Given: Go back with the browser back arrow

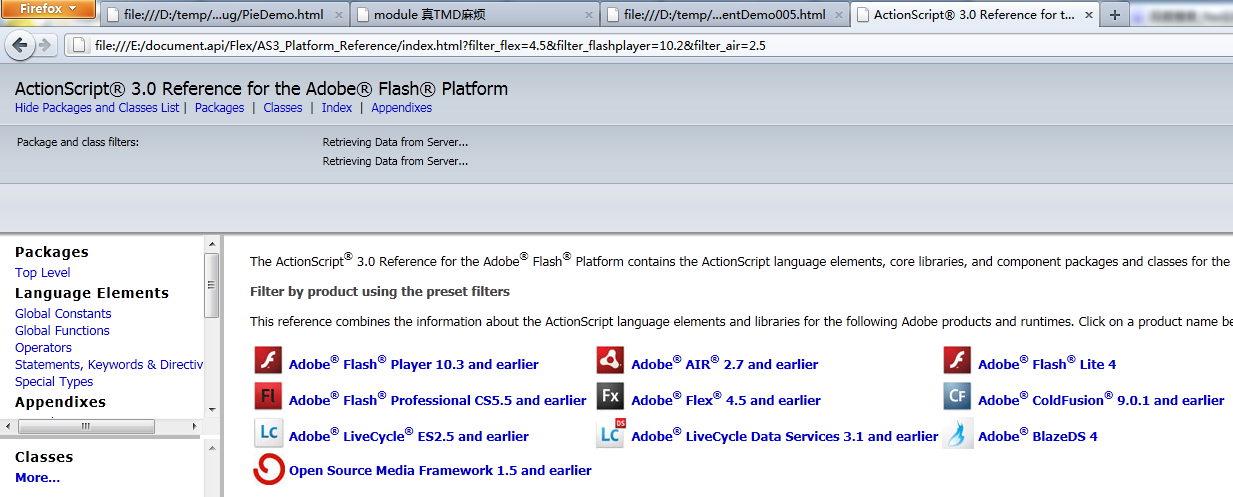Looking at the screenshot, I should (x=20, y=45).
